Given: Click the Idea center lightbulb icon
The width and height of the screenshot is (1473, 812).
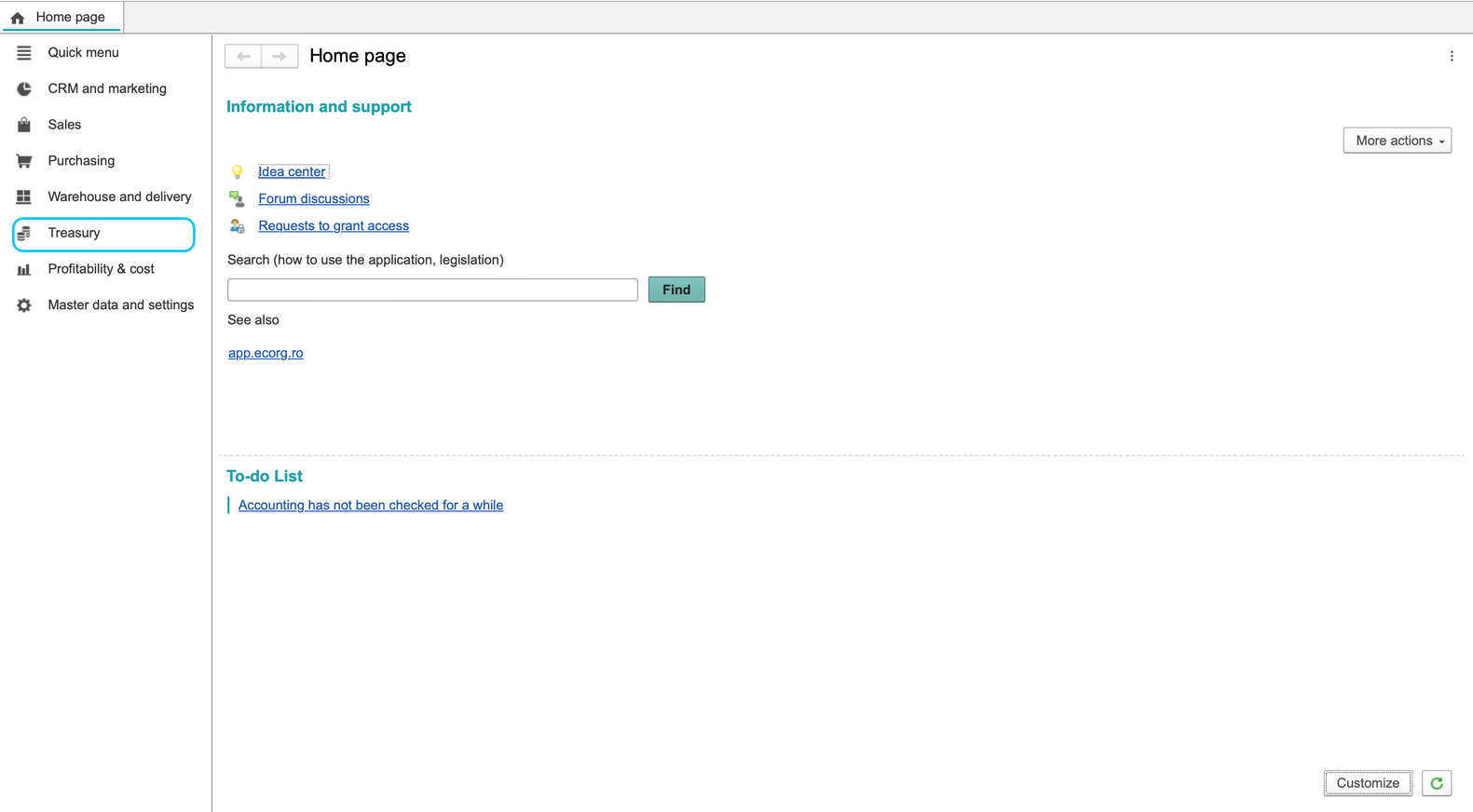Looking at the screenshot, I should [x=238, y=171].
